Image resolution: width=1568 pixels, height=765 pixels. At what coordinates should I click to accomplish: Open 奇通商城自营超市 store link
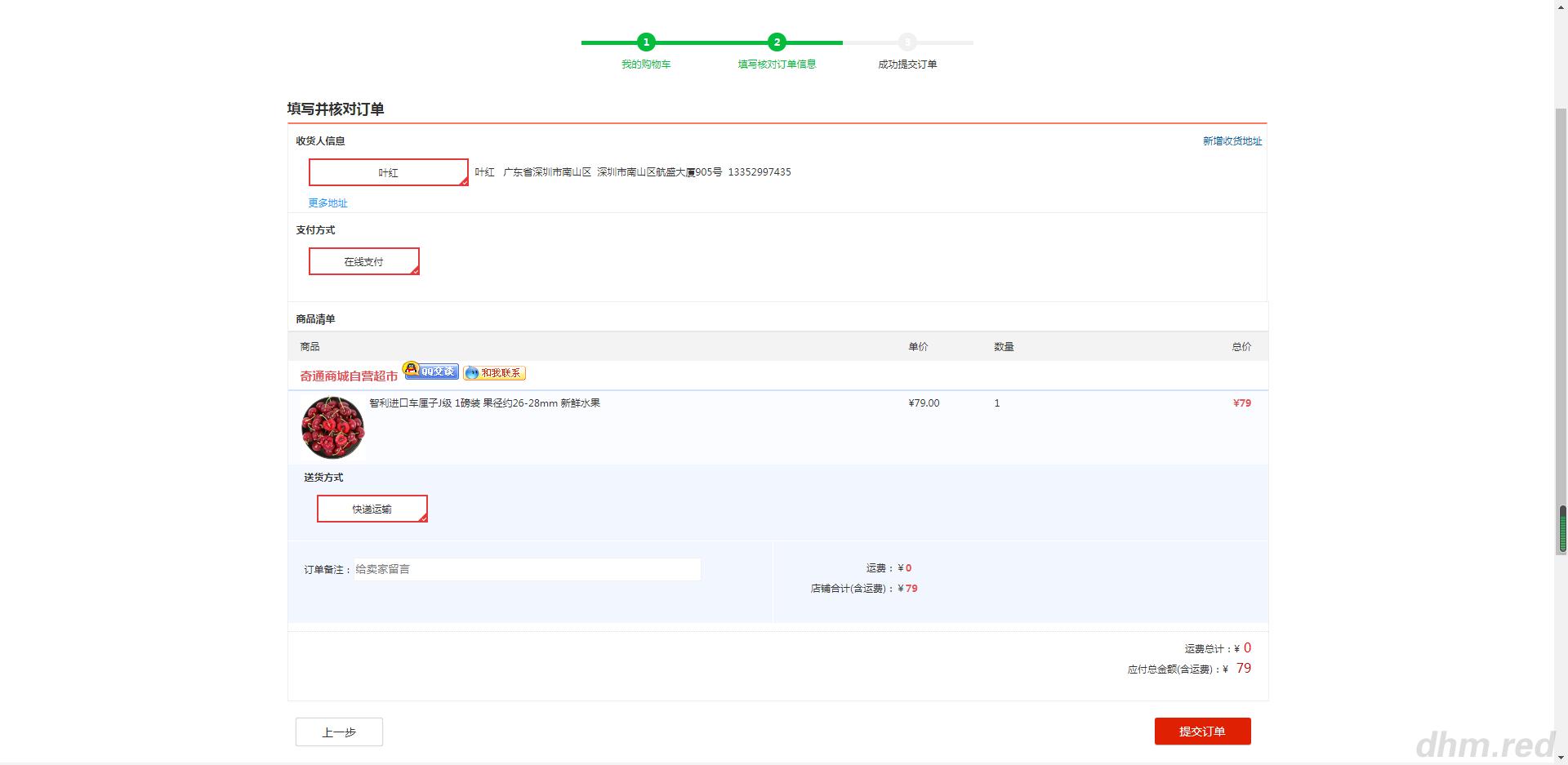(x=349, y=376)
